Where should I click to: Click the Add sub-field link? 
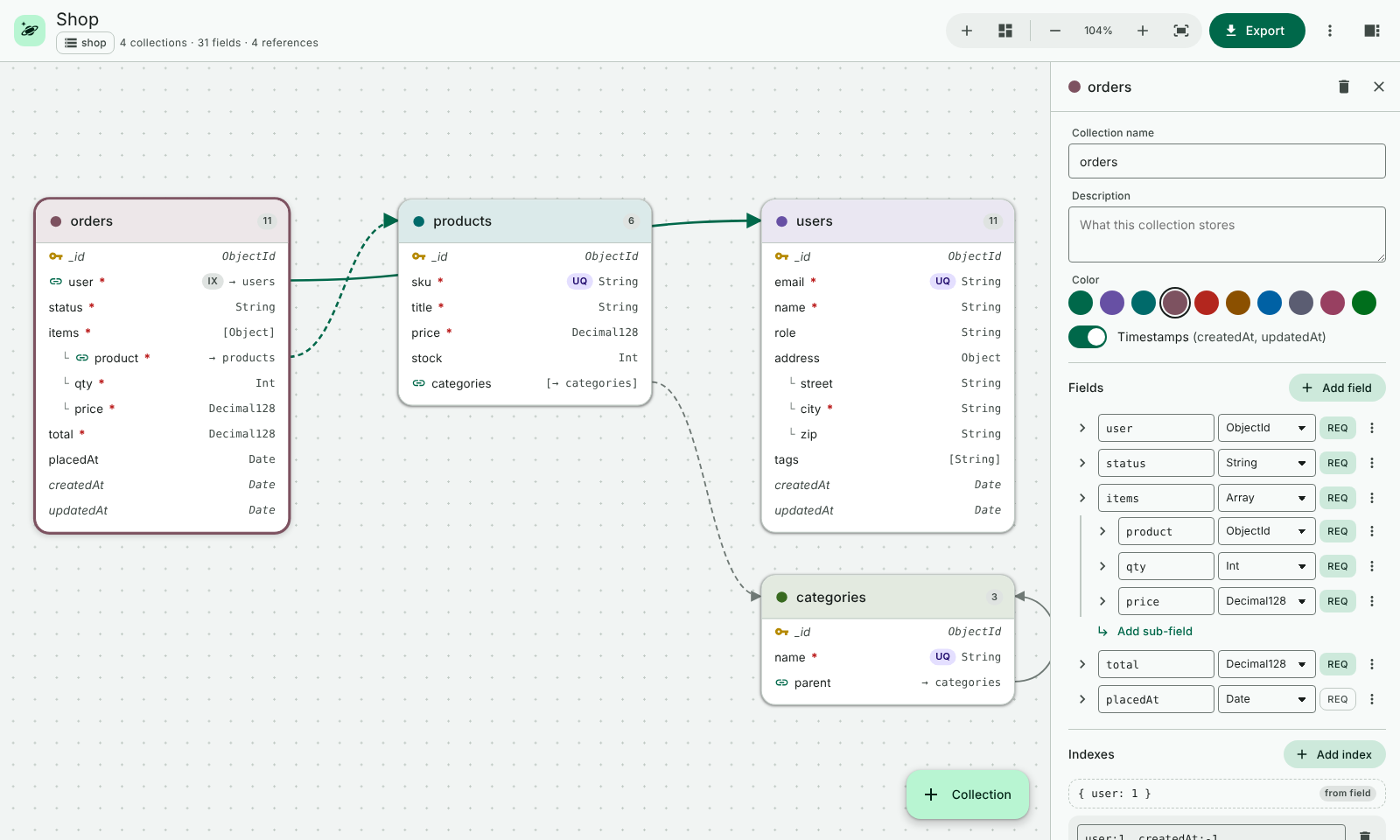(1145, 631)
